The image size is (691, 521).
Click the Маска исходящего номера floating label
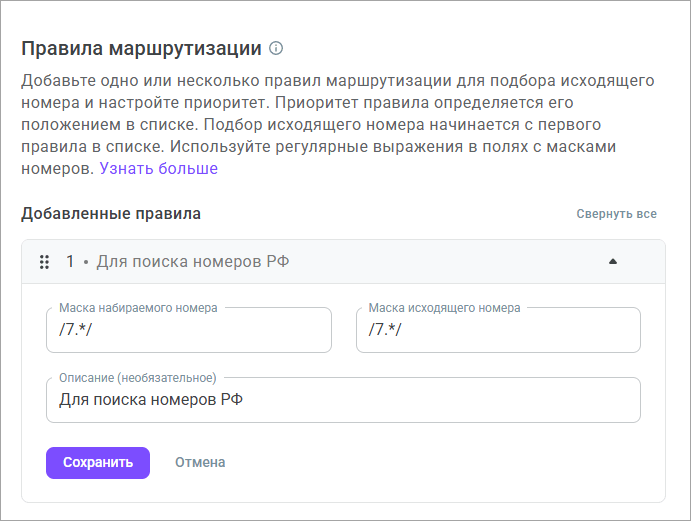[443, 308]
